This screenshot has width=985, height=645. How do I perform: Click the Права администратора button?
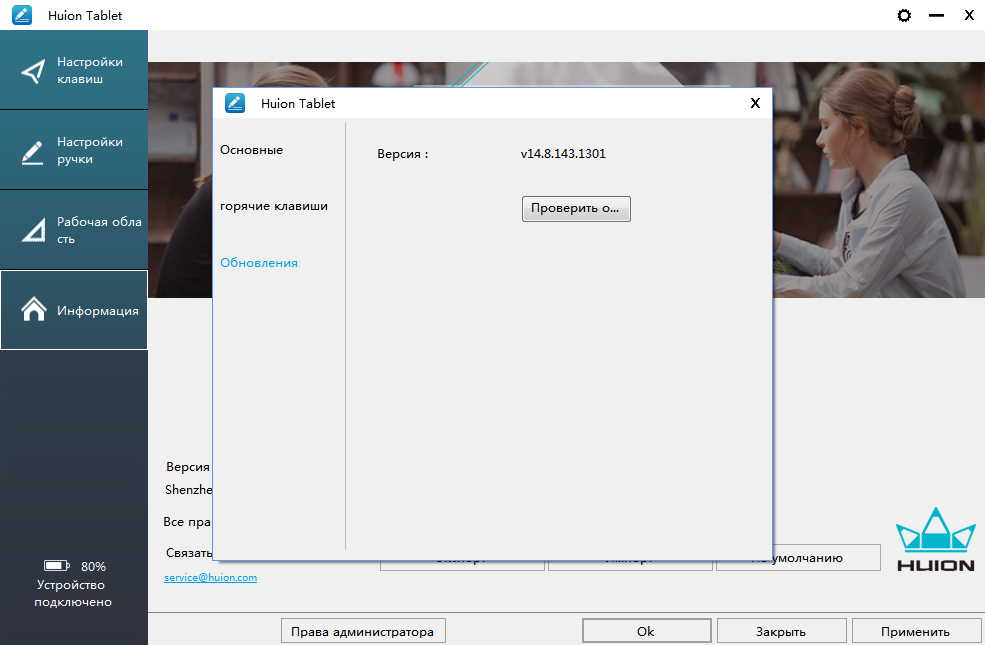(362, 631)
